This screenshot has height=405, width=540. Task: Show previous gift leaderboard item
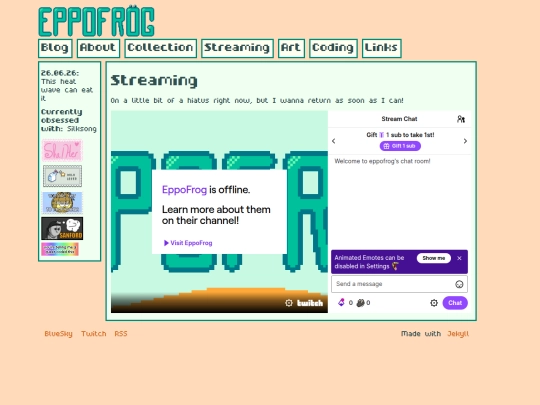[x=333, y=141]
